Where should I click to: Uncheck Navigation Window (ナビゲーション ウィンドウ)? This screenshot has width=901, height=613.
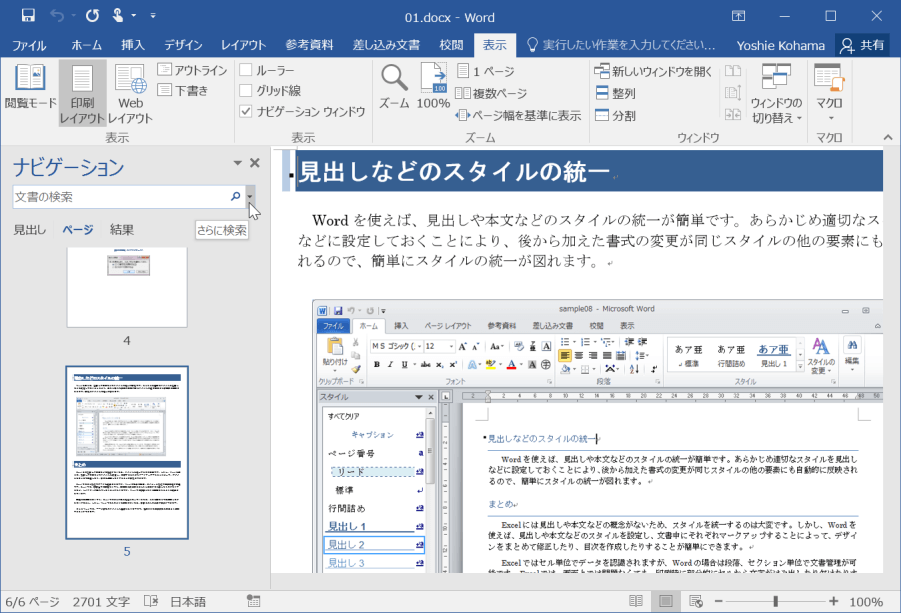[246, 112]
